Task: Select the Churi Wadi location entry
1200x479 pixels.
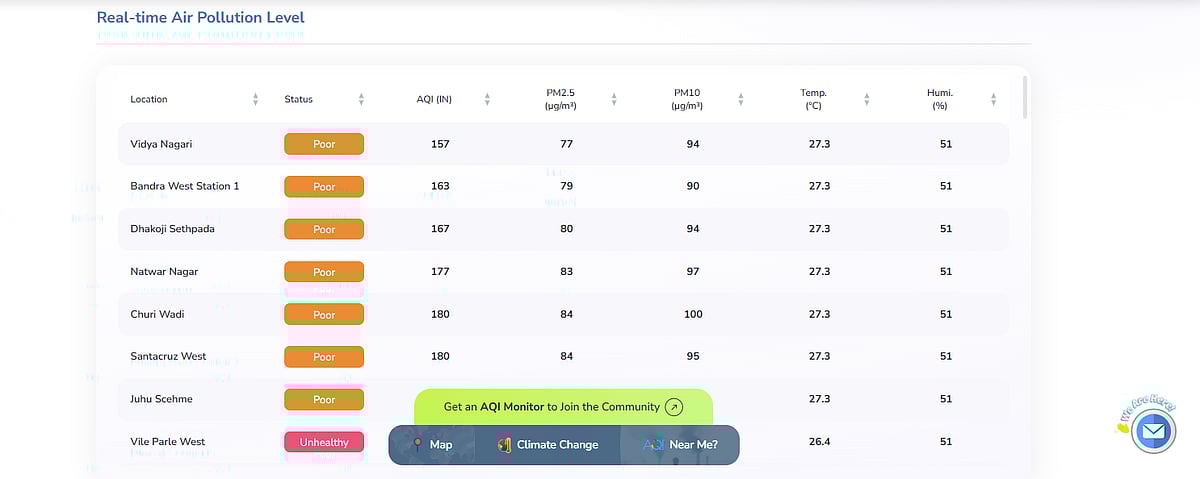Action: coord(157,314)
